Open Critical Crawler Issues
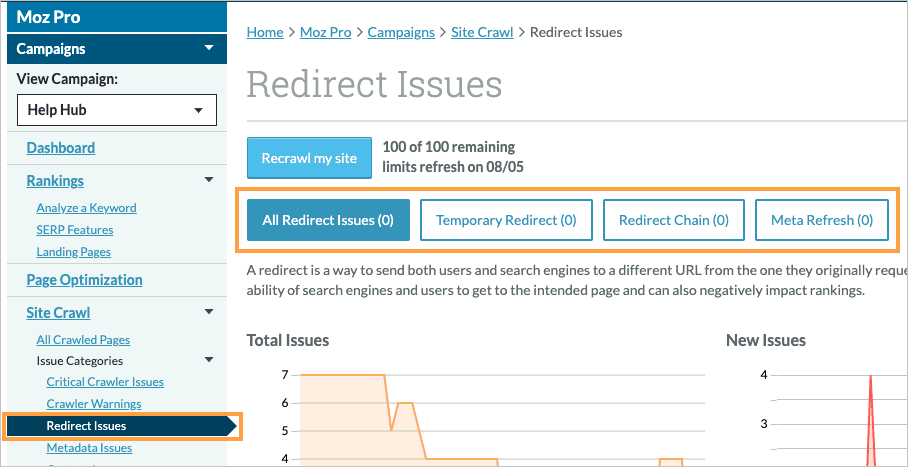The image size is (908, 467). [x=105, y=382]
